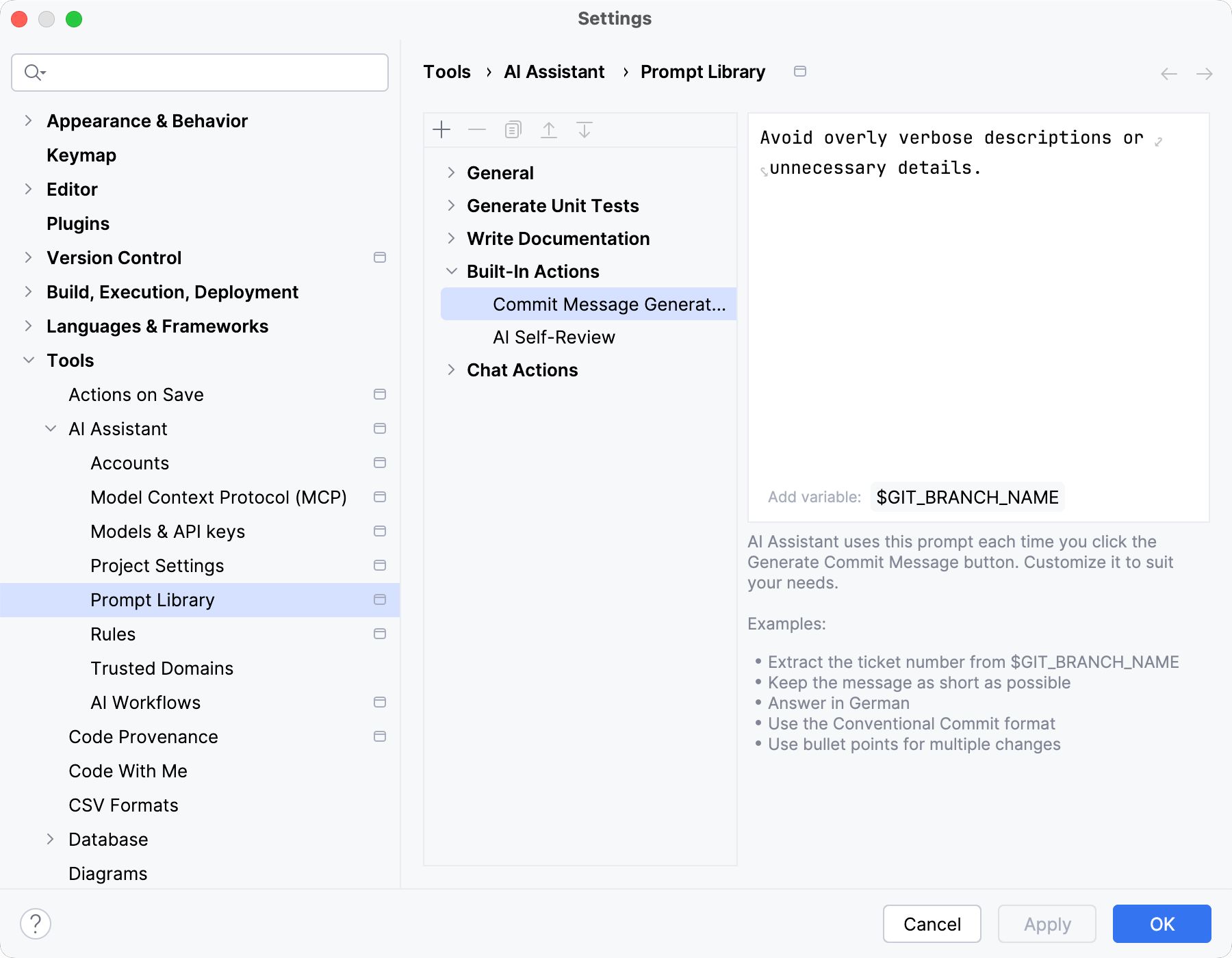The width and height of the screenshot is (1232, 958).
Task: Click the project-level icon beside the Prompt Library breadcrumb
Action: click(x=800, y=72)
